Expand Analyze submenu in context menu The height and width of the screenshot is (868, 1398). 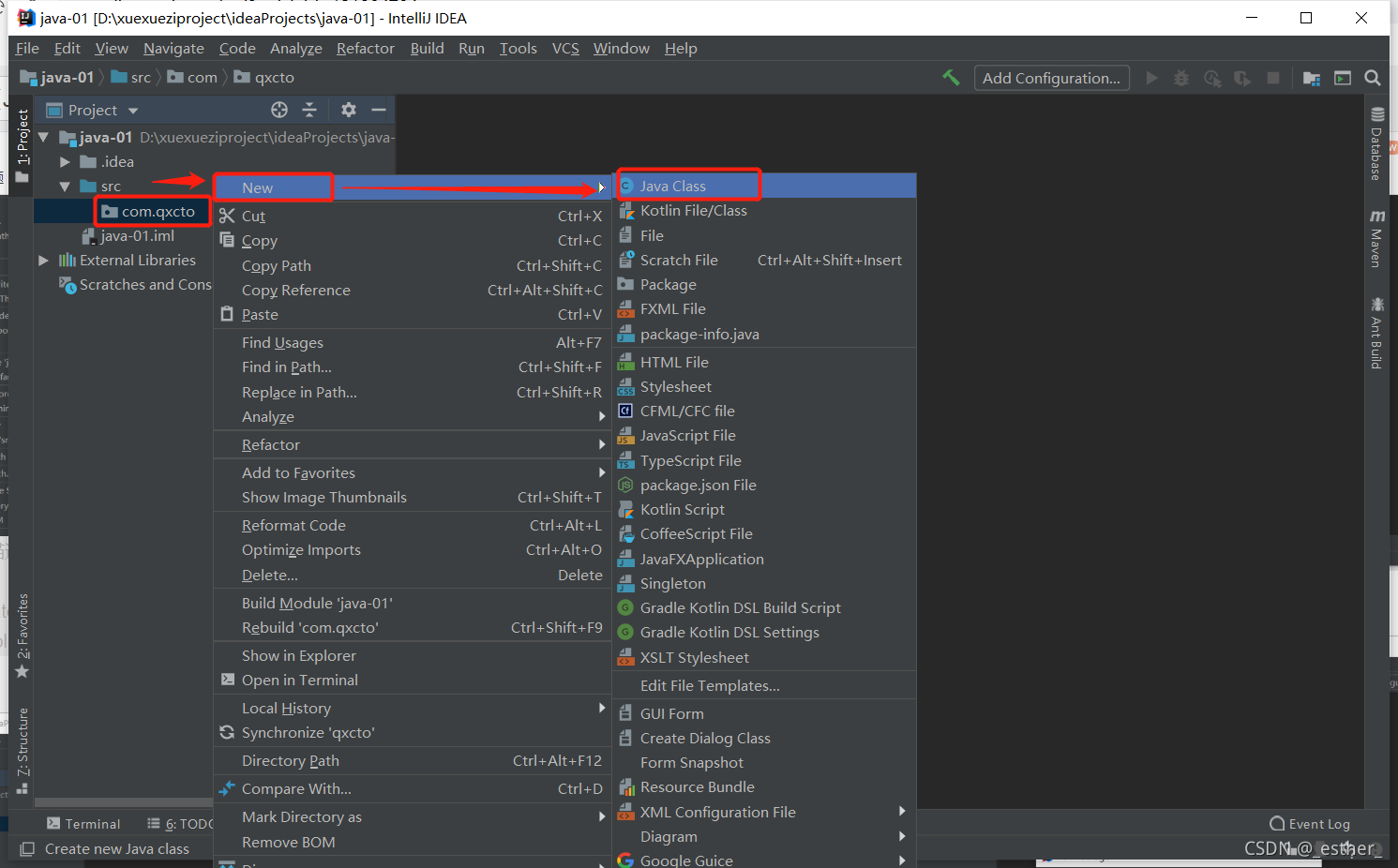[x=413, y=417]
